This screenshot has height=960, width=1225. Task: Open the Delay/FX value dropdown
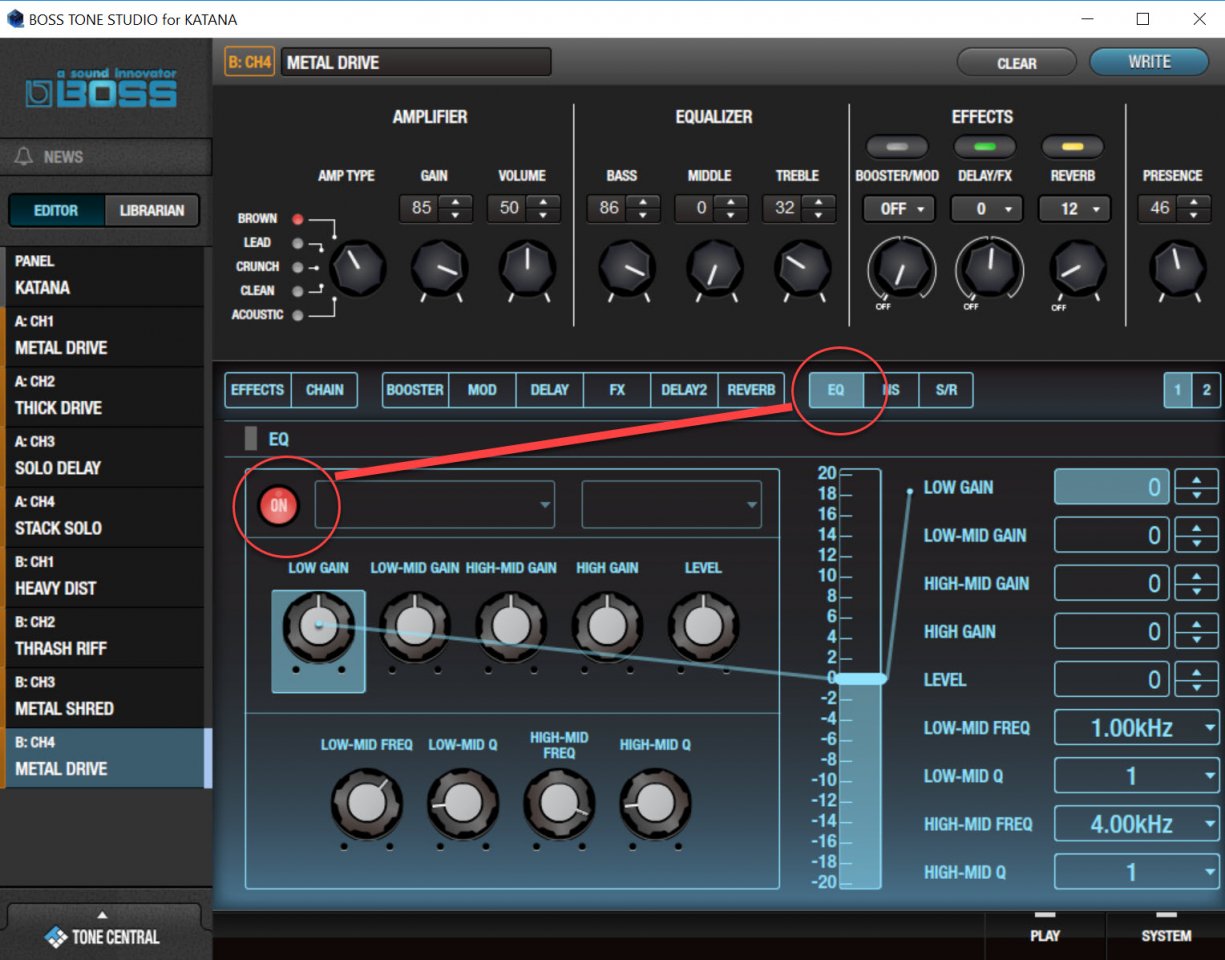pos(987,209)
